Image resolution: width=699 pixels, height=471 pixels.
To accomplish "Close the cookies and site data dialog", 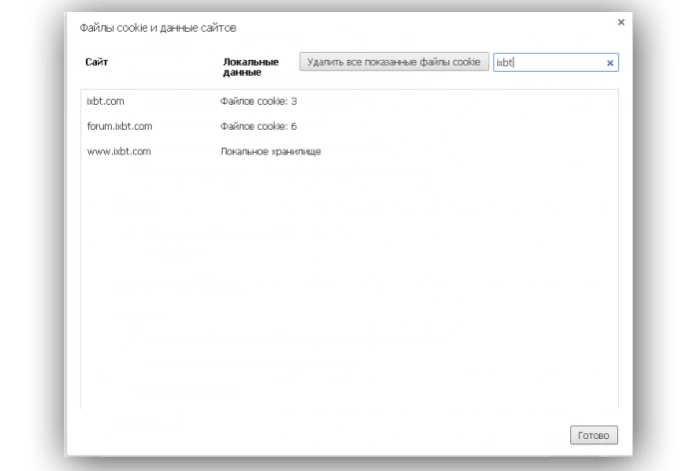I will [621, 22].
